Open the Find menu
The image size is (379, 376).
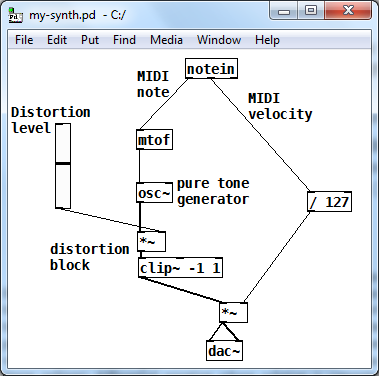(x=124, y=40)
